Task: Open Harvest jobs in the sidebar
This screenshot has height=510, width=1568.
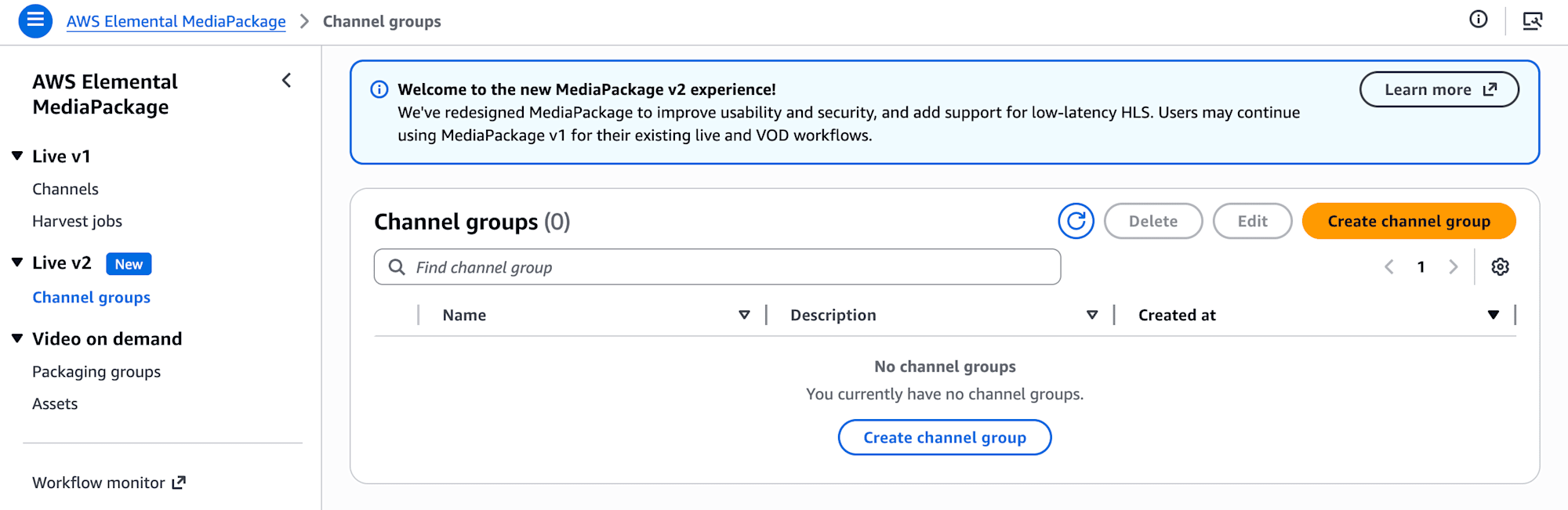Action: [77, 222]
